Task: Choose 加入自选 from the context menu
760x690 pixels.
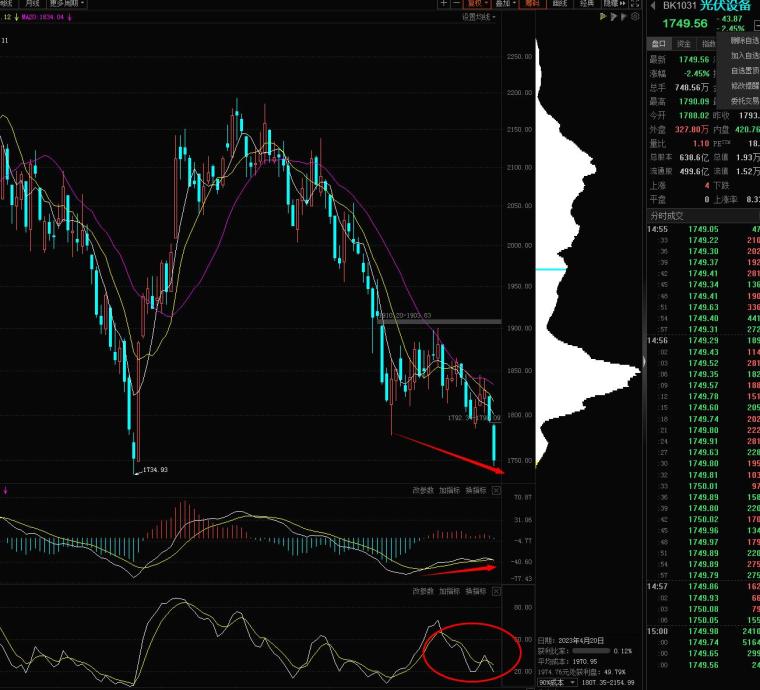Action: (744, 56)
